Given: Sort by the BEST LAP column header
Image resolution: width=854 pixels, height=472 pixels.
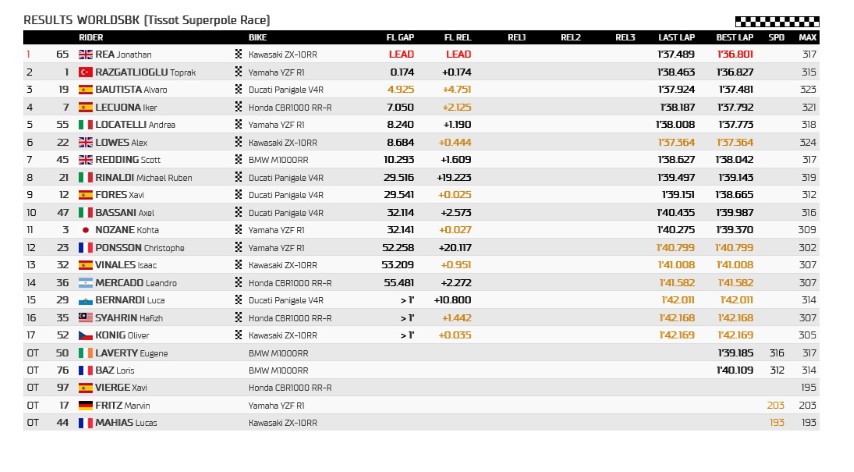Looking at the screenshot, I should point(734,37).
